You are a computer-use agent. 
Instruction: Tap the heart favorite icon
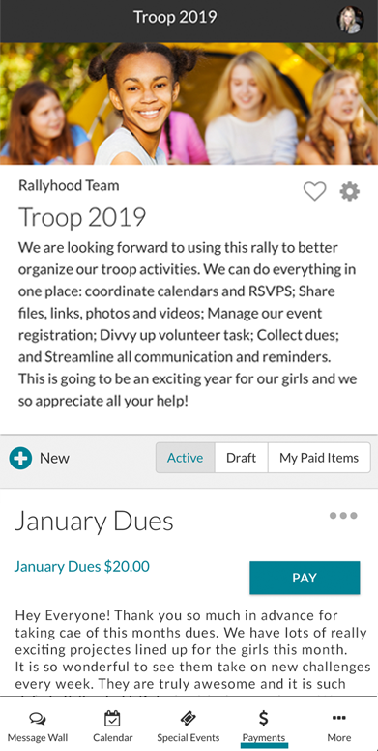click(315, 192)
